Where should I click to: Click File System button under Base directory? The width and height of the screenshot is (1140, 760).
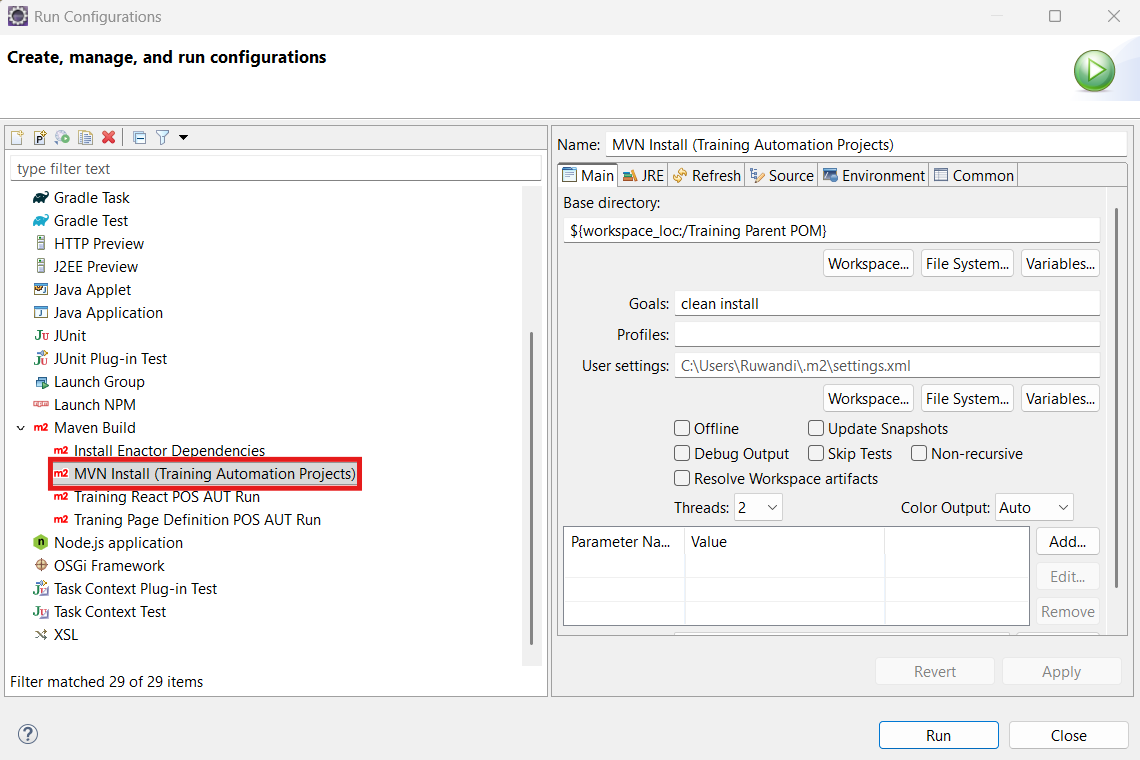pos(967,264)
